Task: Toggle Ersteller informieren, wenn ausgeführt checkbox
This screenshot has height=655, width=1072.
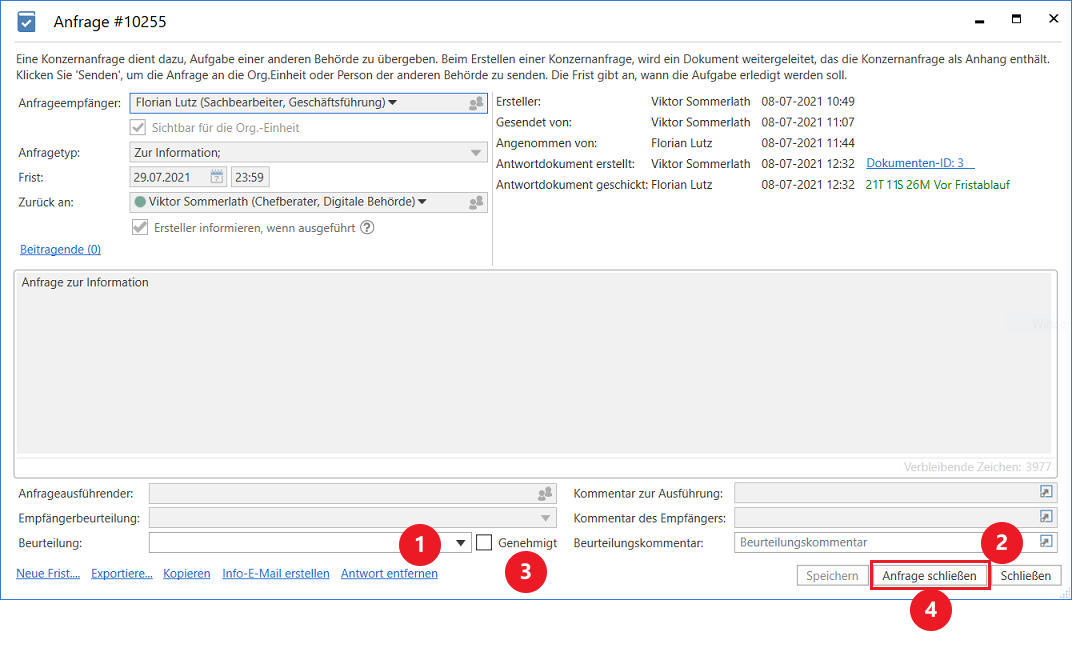Action: (139, 228)
